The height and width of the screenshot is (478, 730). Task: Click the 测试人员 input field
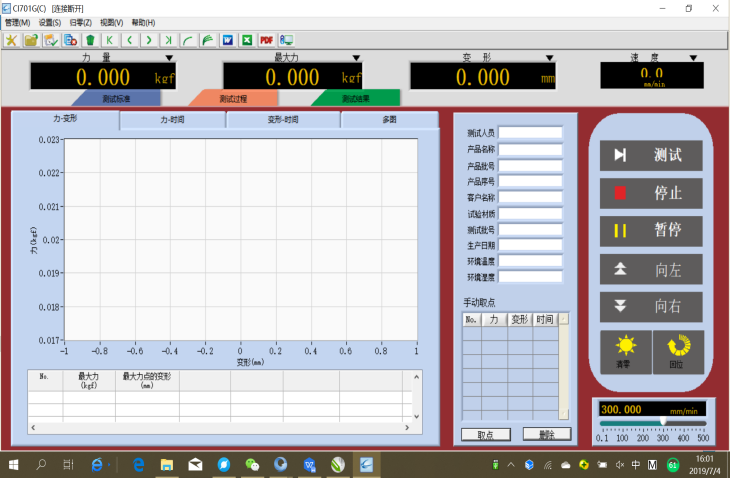point(531,132)
